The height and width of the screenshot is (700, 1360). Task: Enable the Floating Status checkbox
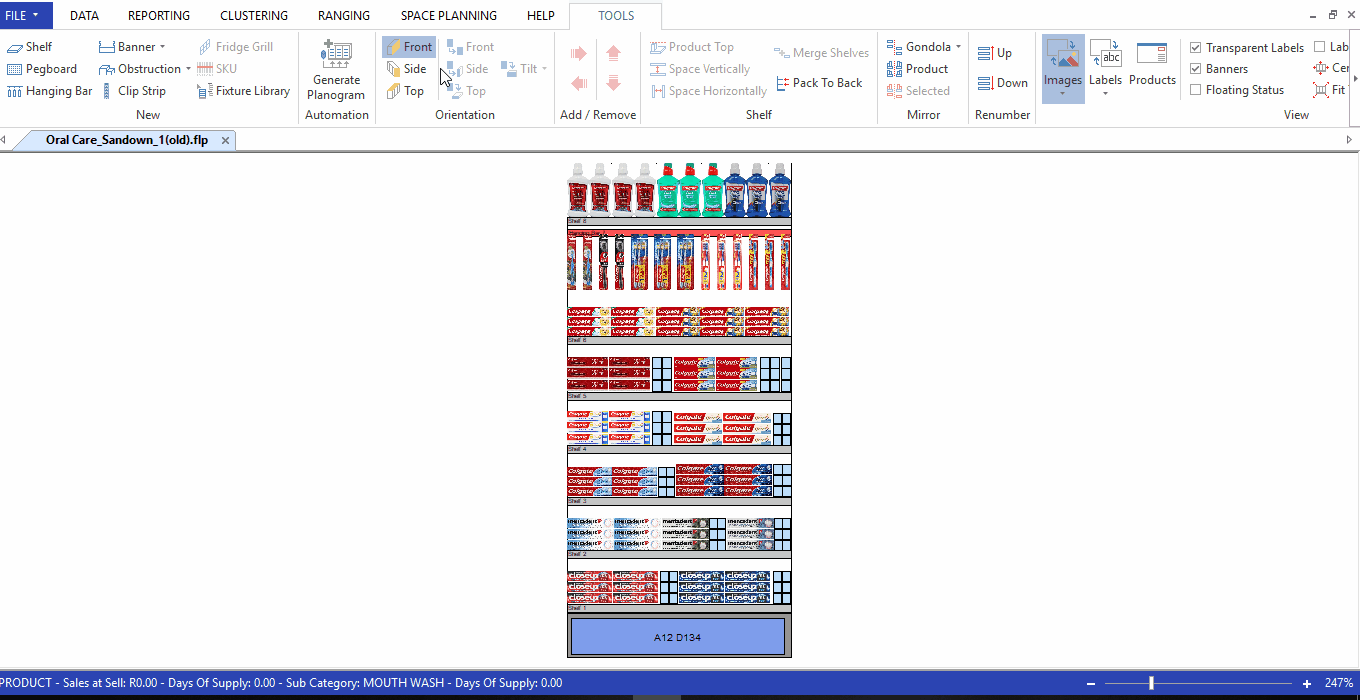click(1196, 90)
